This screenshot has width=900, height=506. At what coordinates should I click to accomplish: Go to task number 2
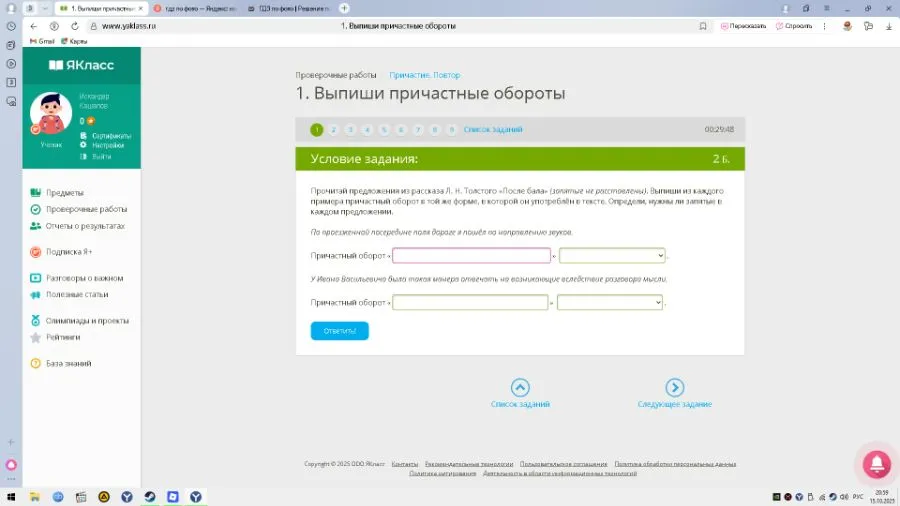point(333,130)
